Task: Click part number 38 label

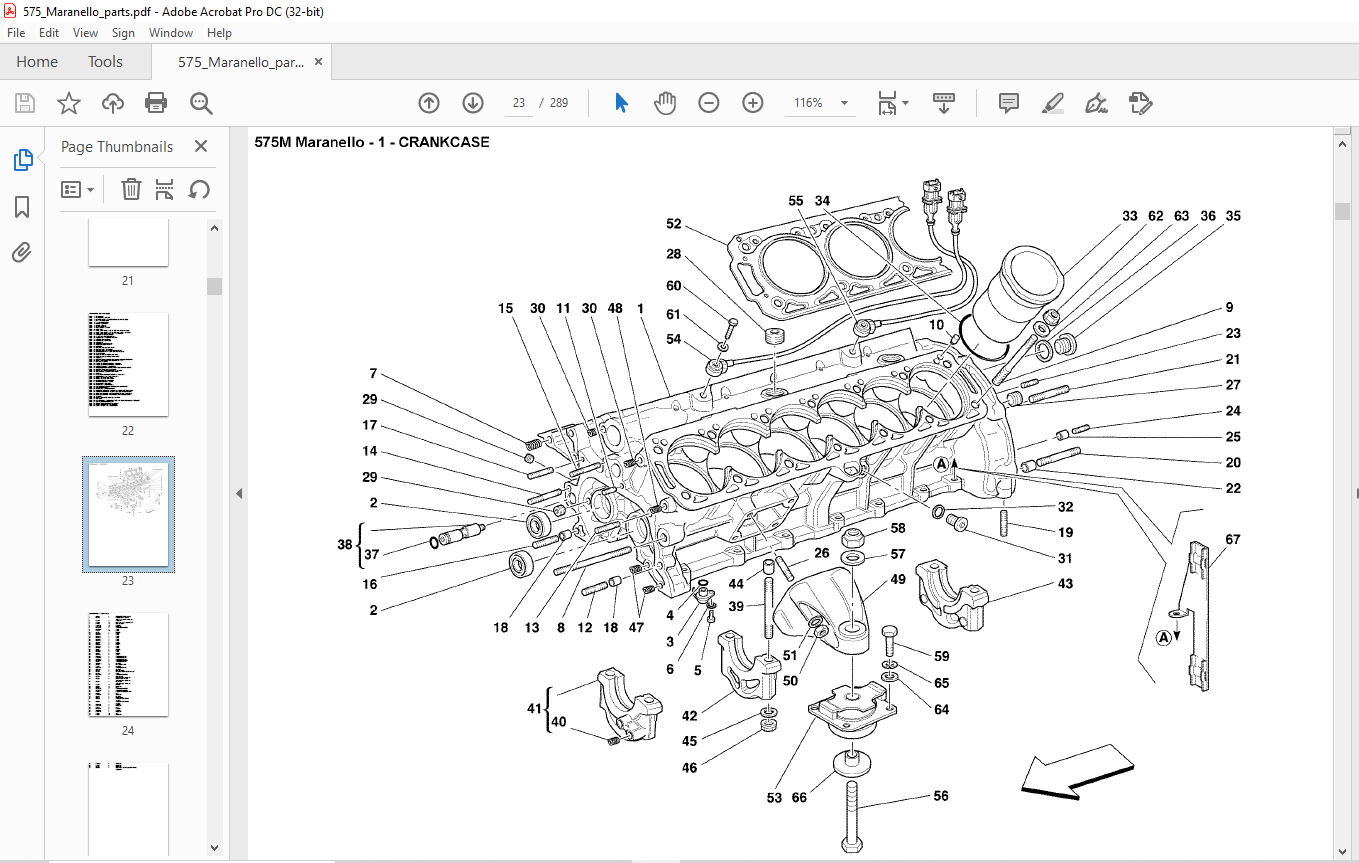Action: click(346, 545)
